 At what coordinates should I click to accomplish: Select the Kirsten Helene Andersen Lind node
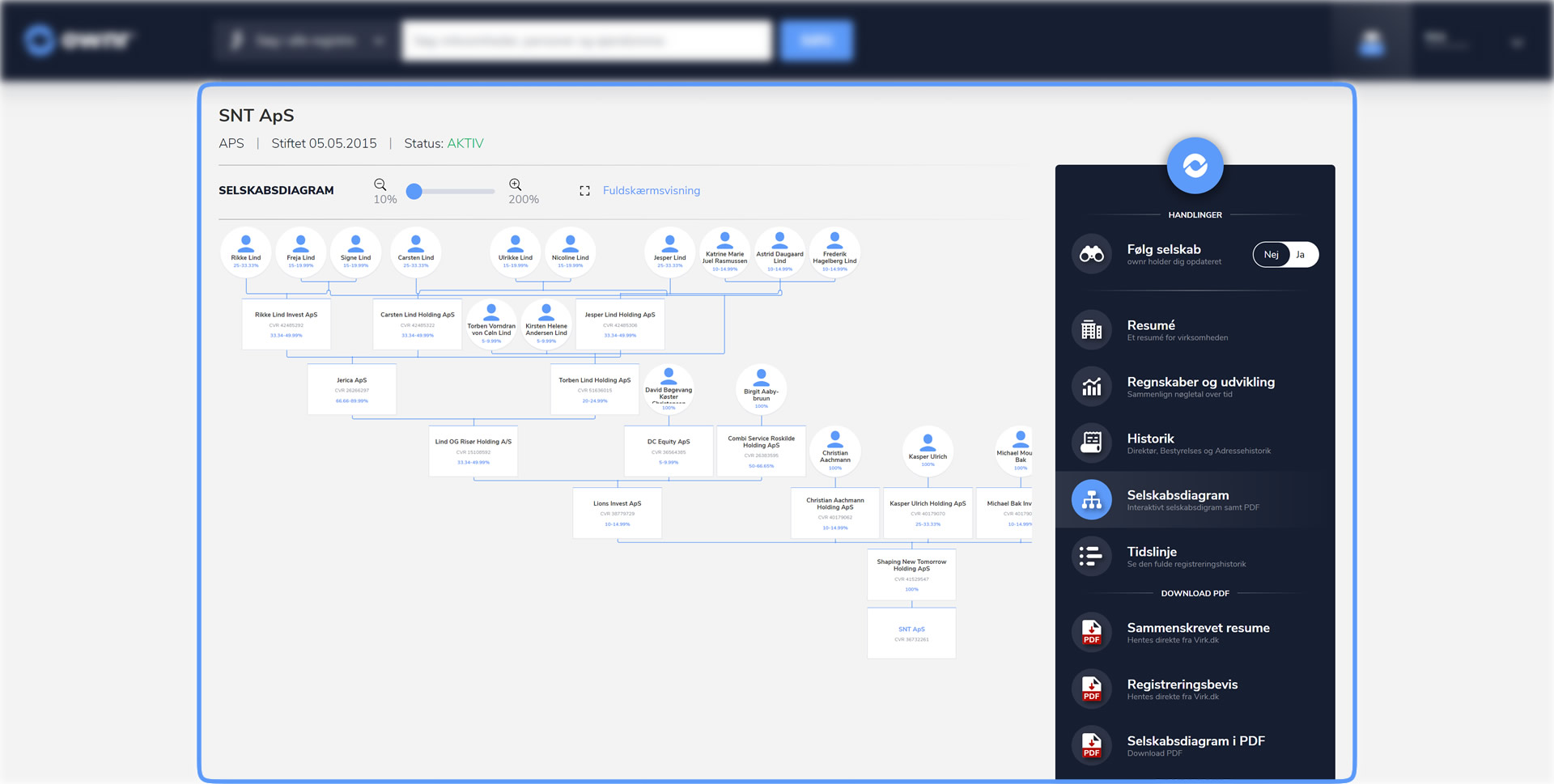pyautogui.click(x=546, y=324)
